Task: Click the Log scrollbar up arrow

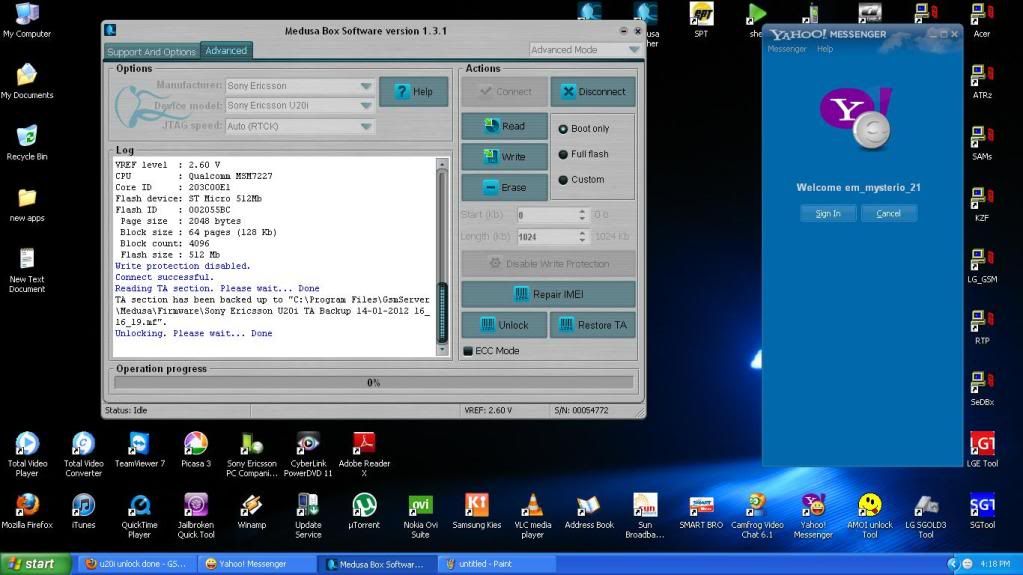Action: tap(442, 164)
